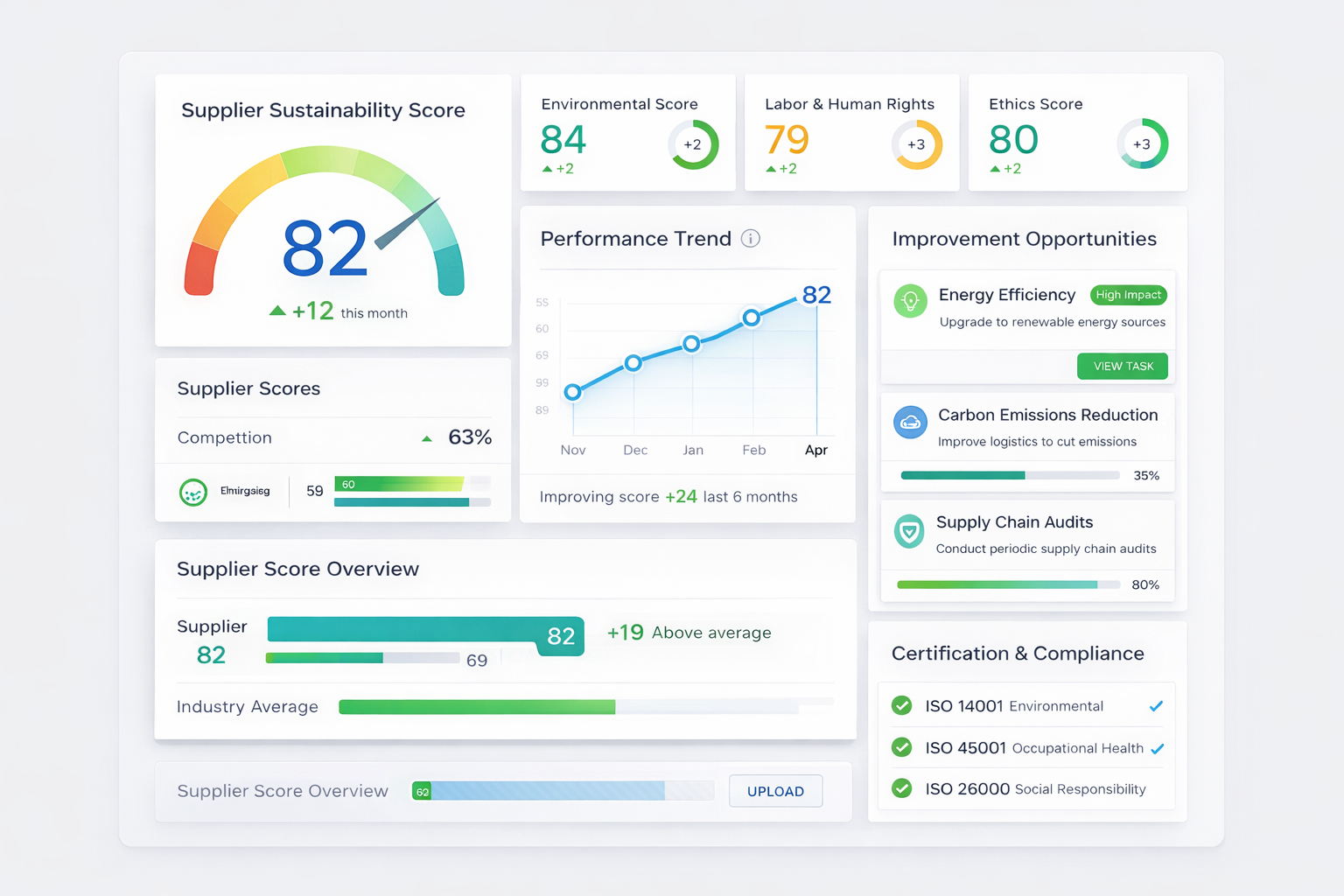Click the Environmental Score +2 up arrow
Viewport: 1344px width, 896px height.
coord(547,169)
